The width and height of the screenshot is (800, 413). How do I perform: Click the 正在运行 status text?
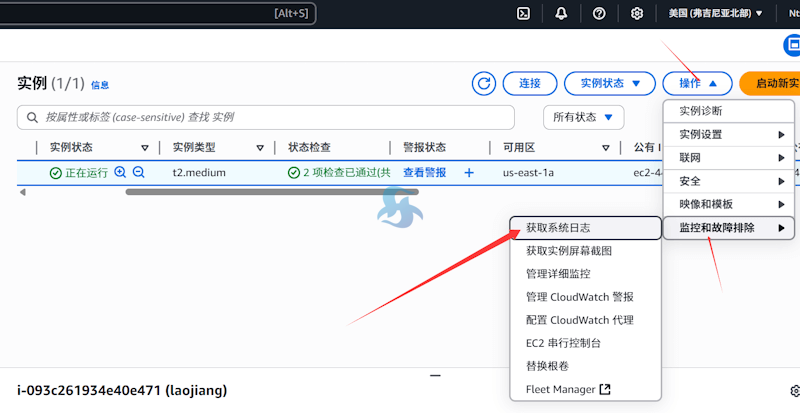(x=86, y=173)
